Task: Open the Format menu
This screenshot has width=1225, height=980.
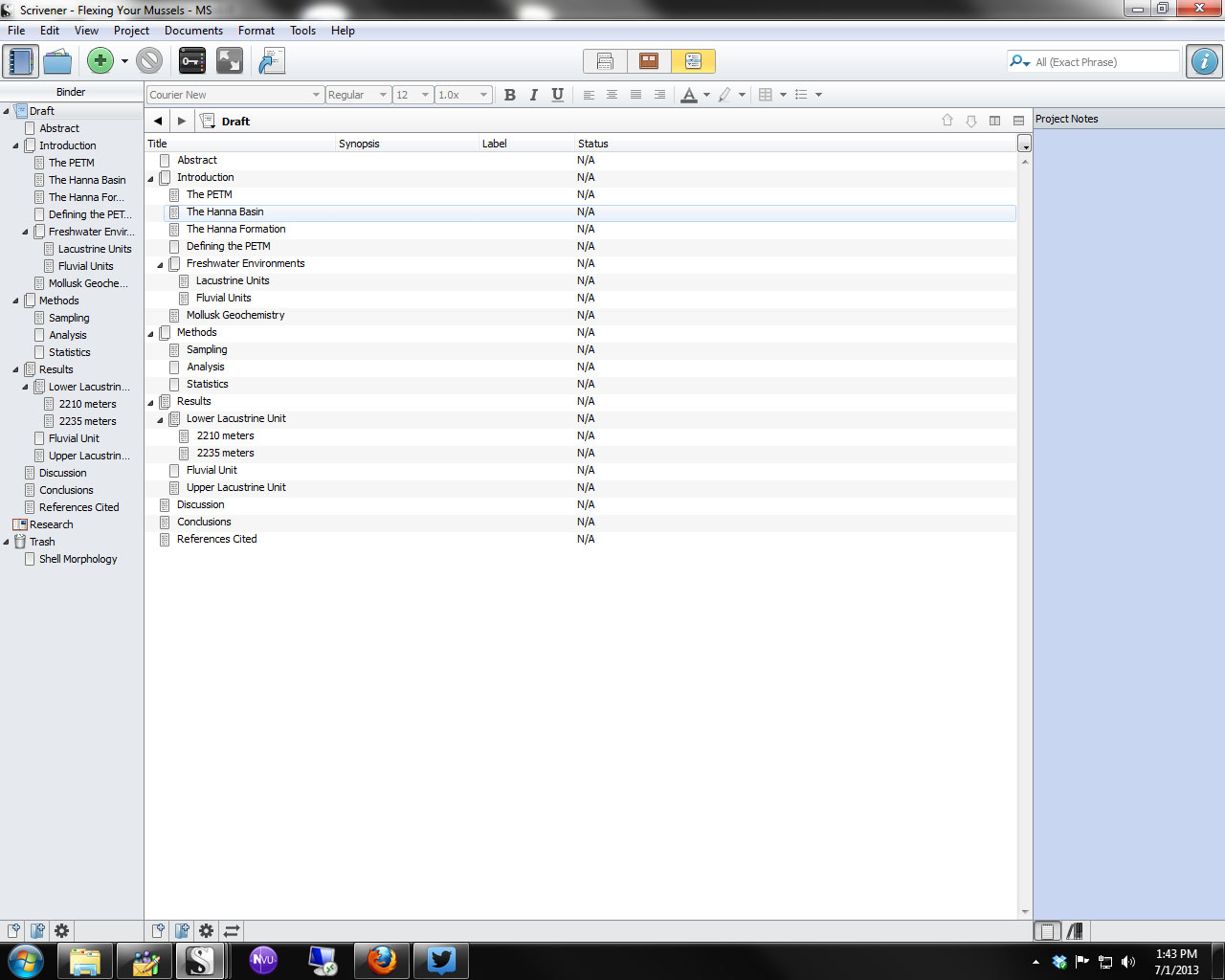Action: click(x=256, y=31)
